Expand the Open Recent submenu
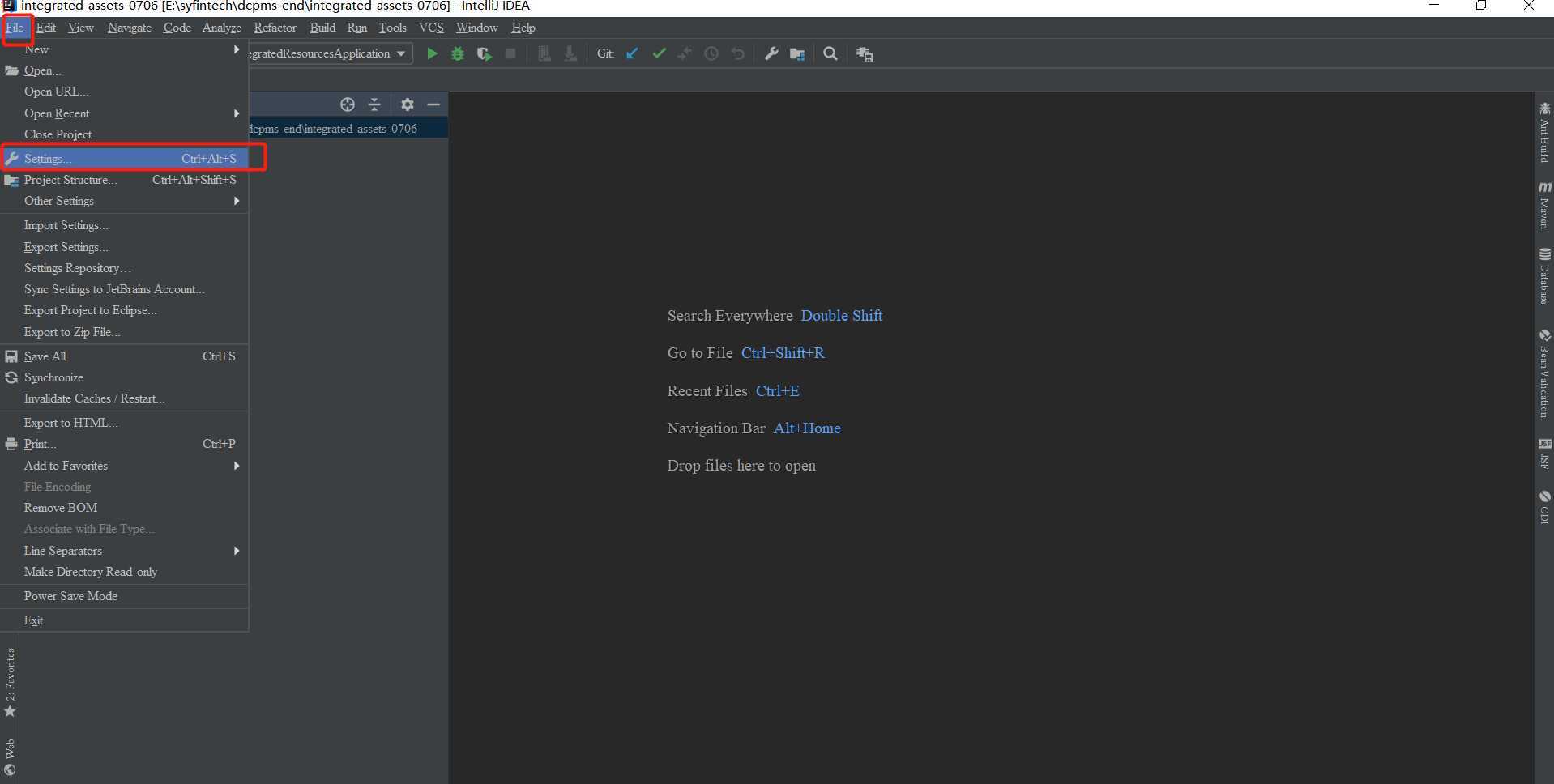 point(124,113)
